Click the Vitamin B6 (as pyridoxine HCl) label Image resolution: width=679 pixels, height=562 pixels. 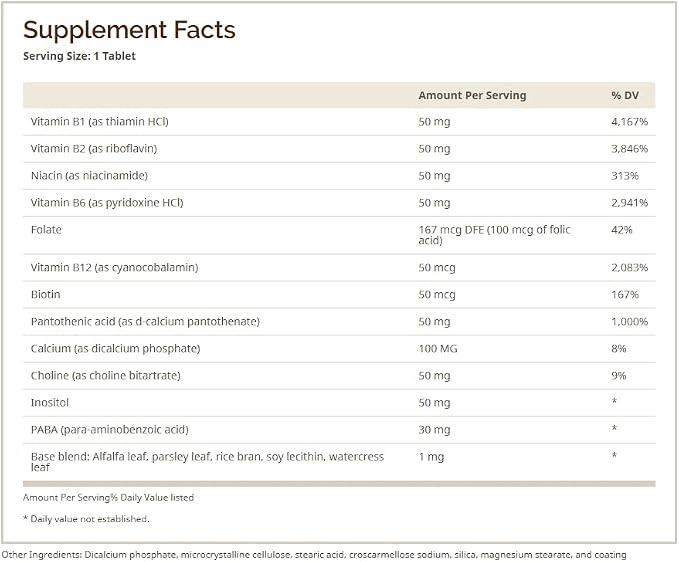pyautogui.click(x=107, y=203)
